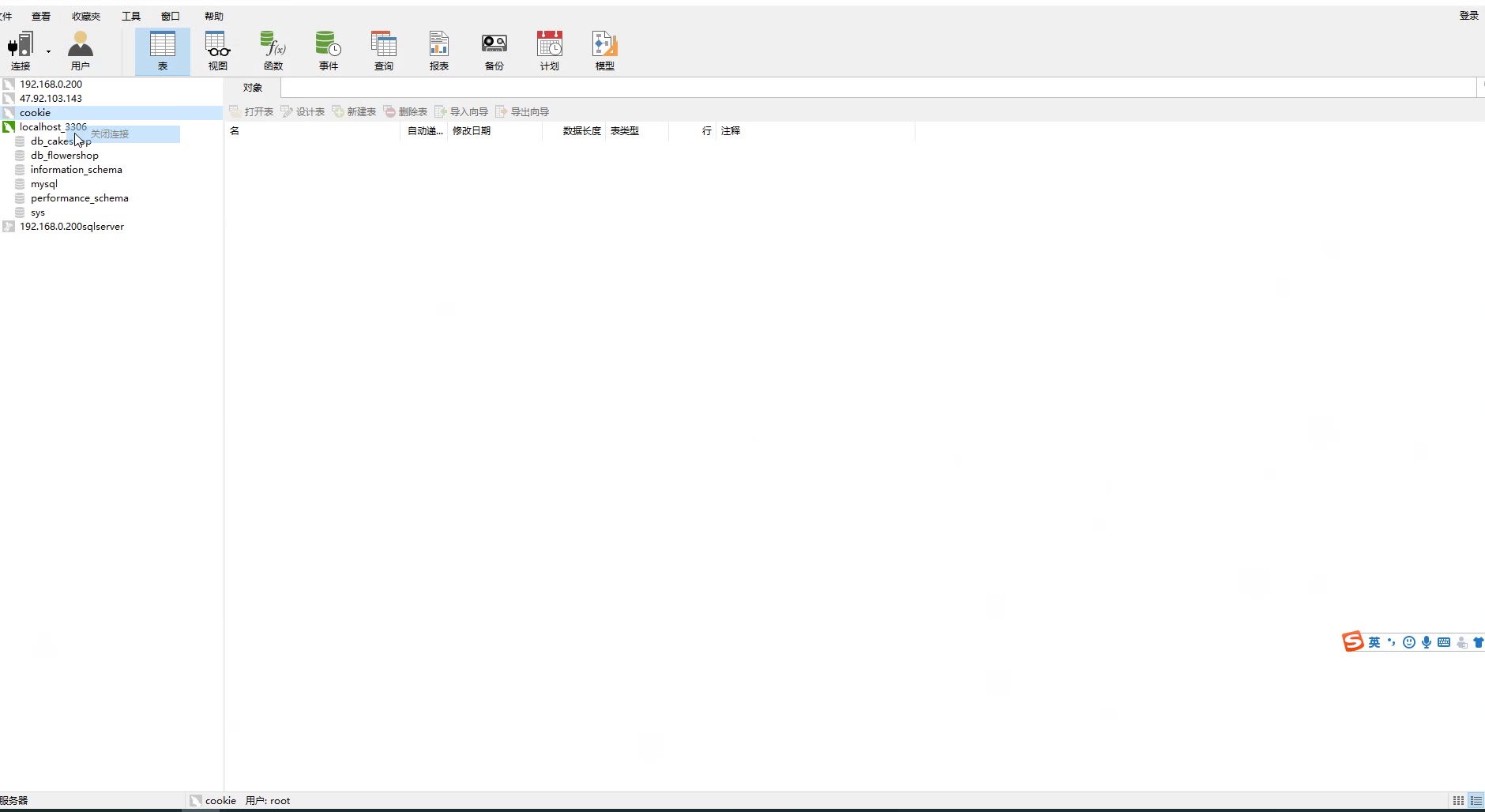Select the 事件 events icon

coord(329,51)
